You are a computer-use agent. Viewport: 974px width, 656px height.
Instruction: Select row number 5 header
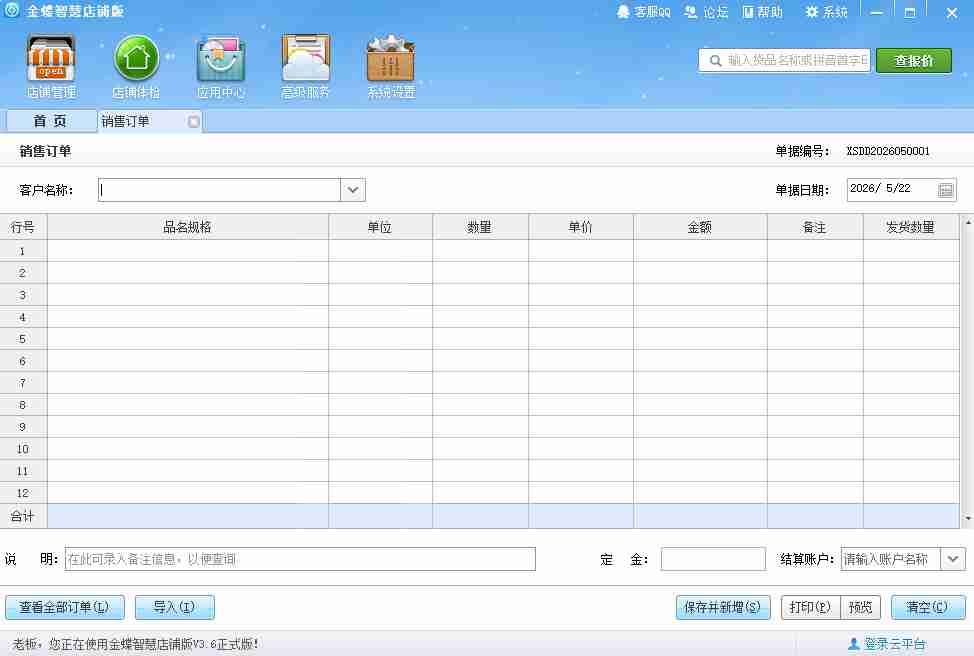23,339
